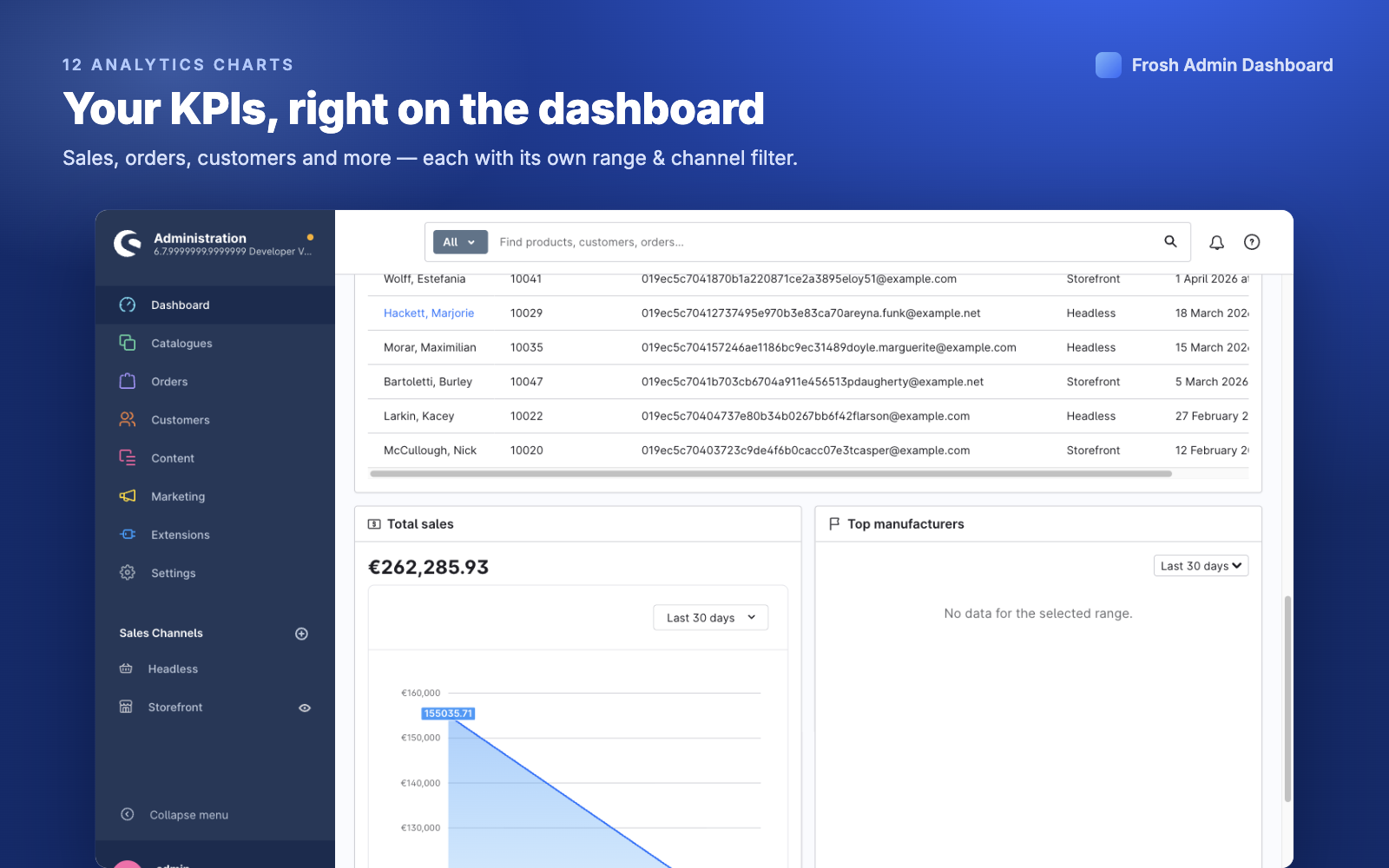Click McCullough, Nick name cell

pos(431,450)
